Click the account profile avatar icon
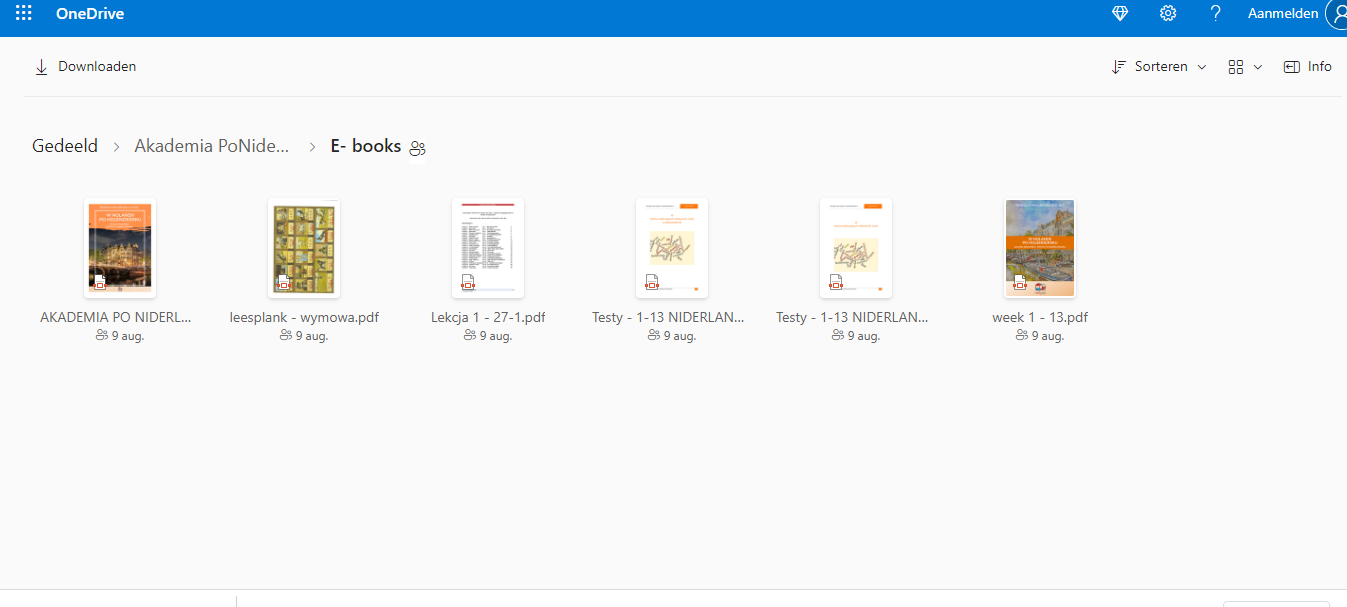The height and width of the screenshot is (607, 1347). click(x=1337, y=14)
